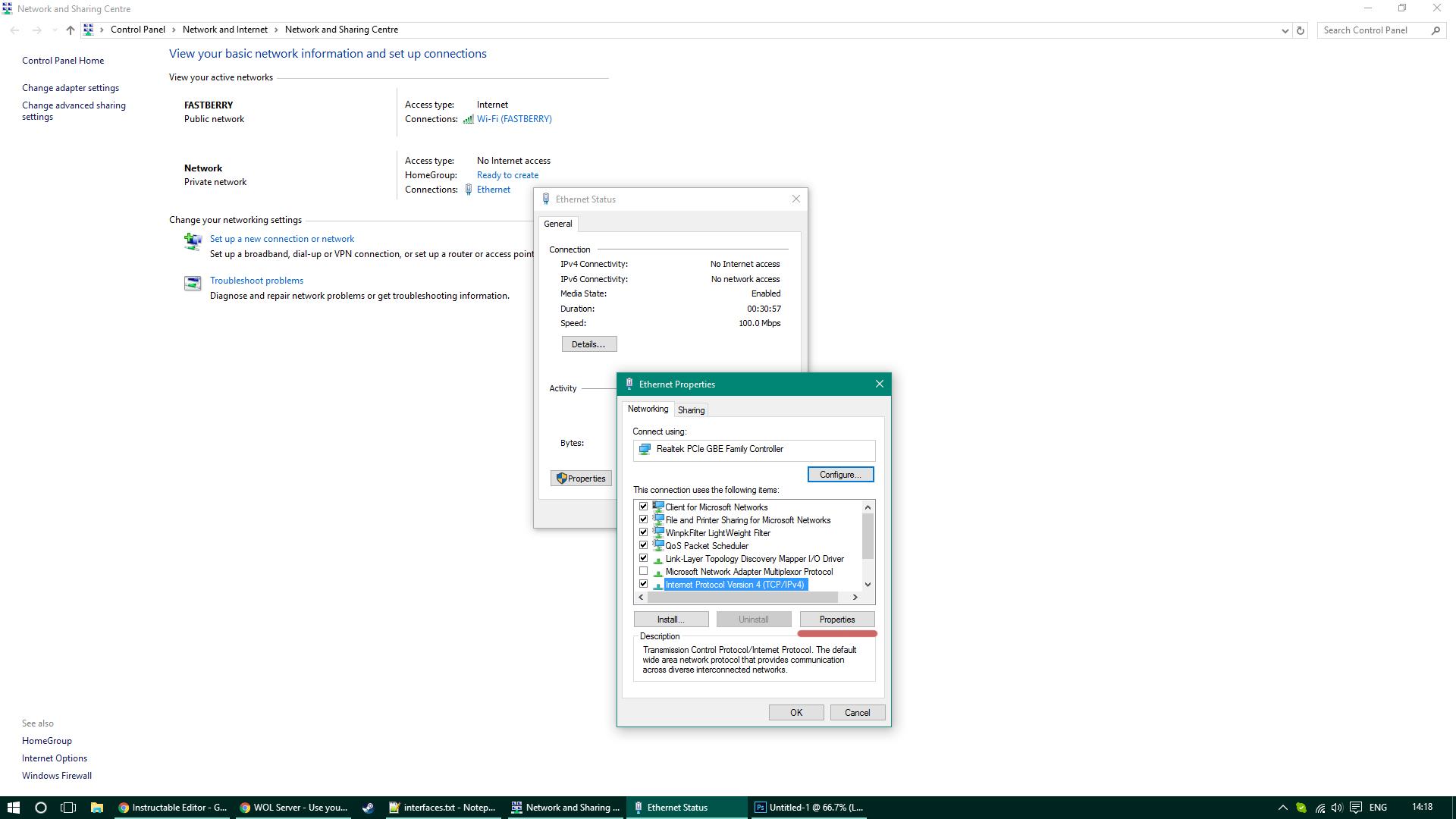Switch to the Sharing tab

click(691, 410)
